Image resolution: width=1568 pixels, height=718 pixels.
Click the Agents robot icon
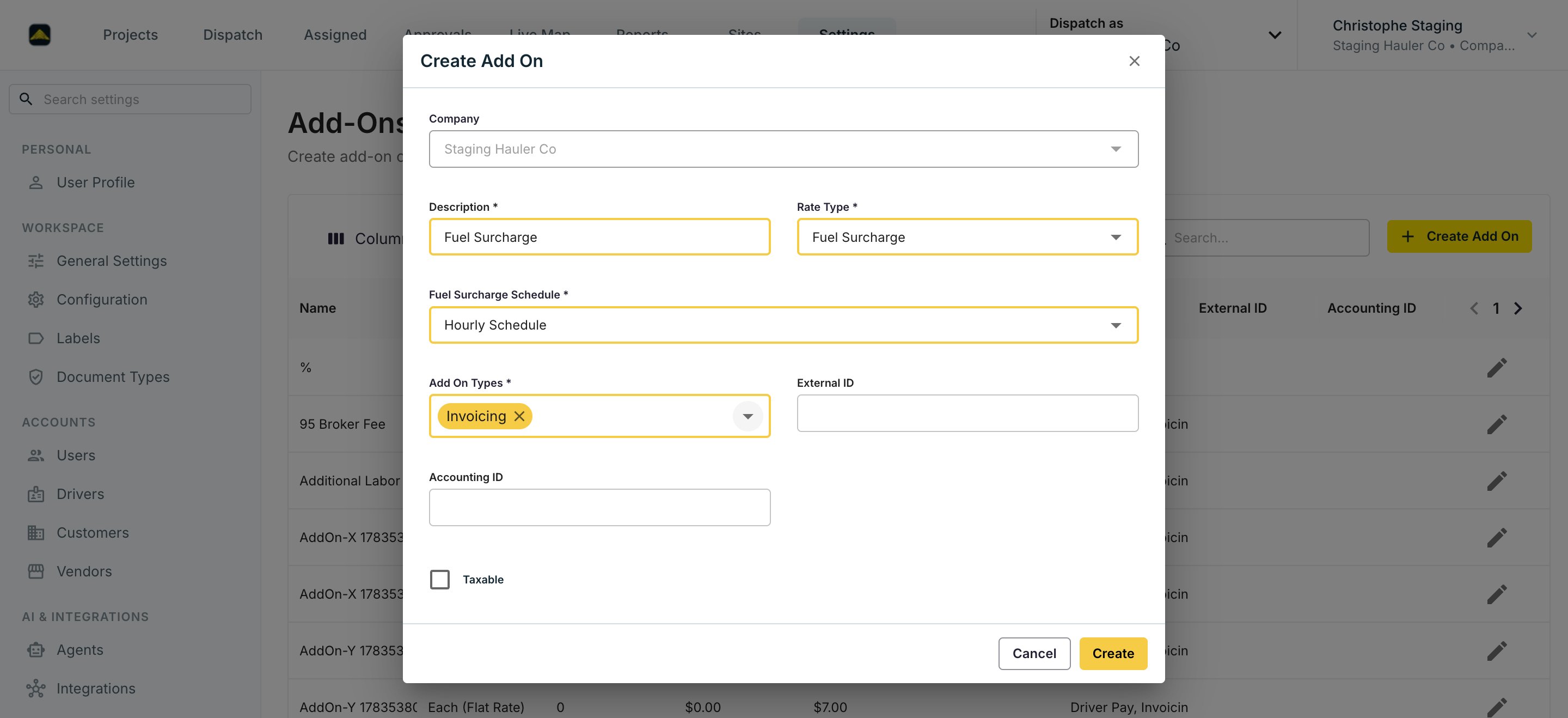pyautogui.click(x=36, y=650)
